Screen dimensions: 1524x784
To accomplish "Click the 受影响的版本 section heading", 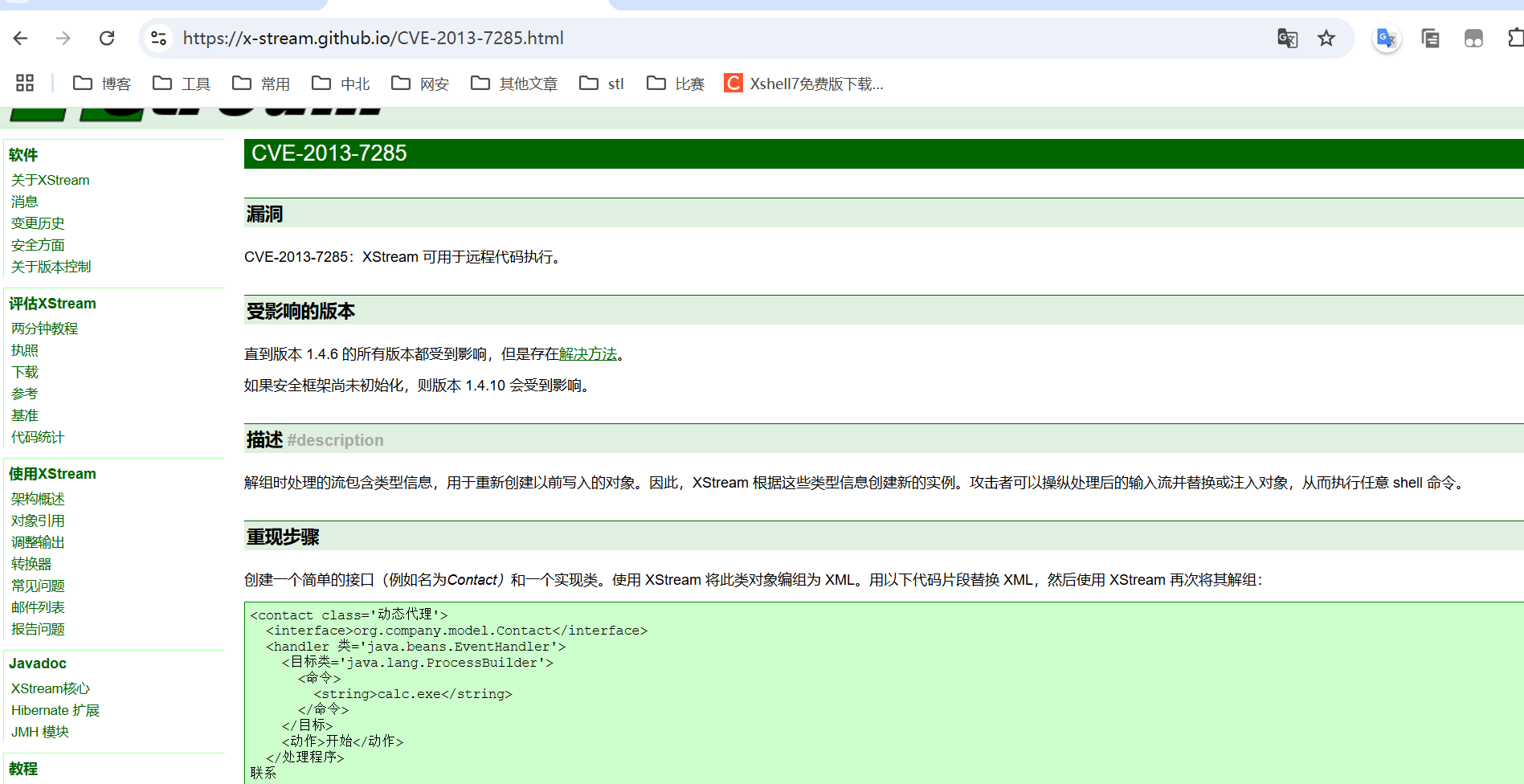I will (300, 311).
